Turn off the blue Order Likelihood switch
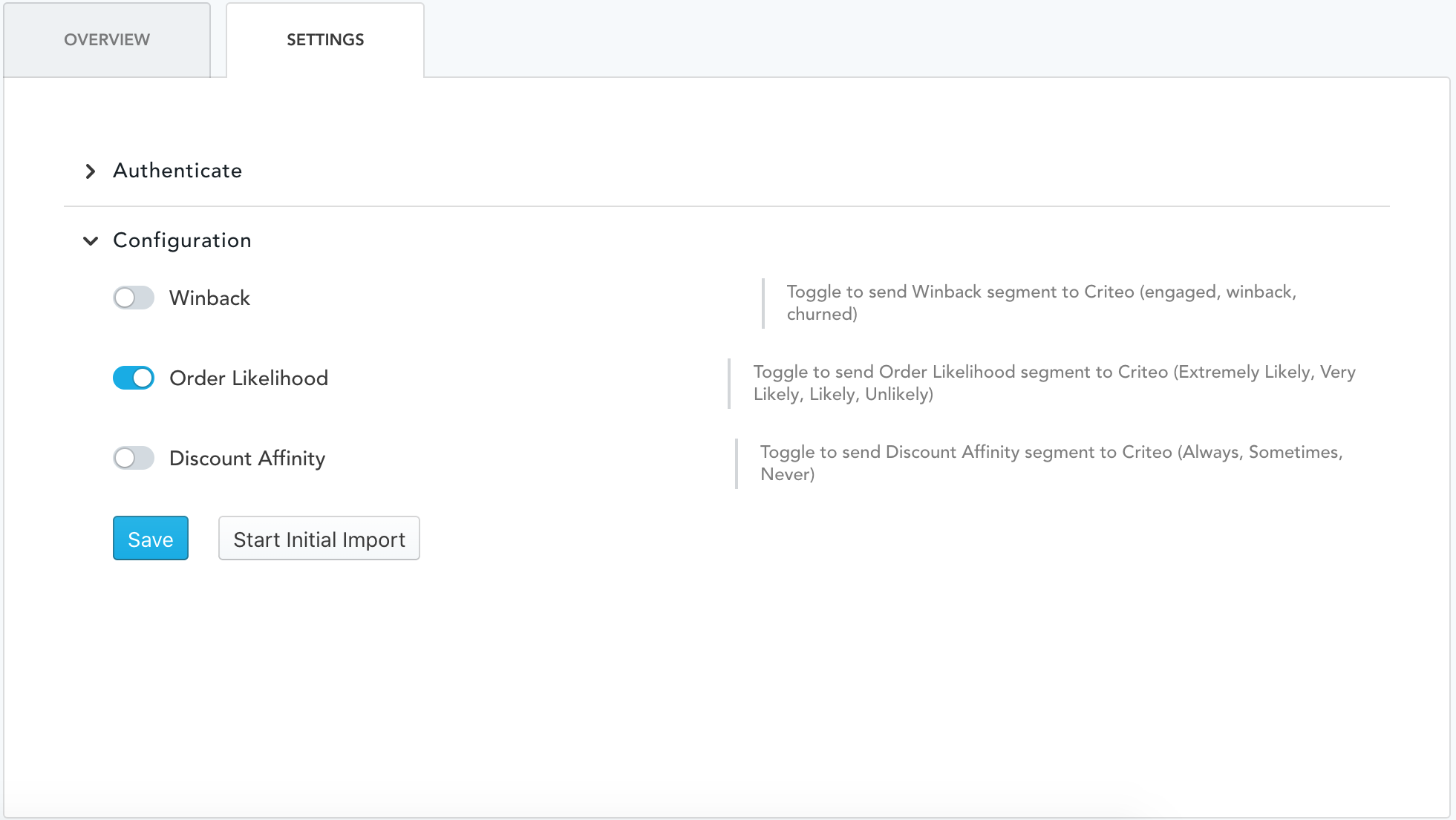This screenshot has width=1456, height=820. tap(134, 378)
